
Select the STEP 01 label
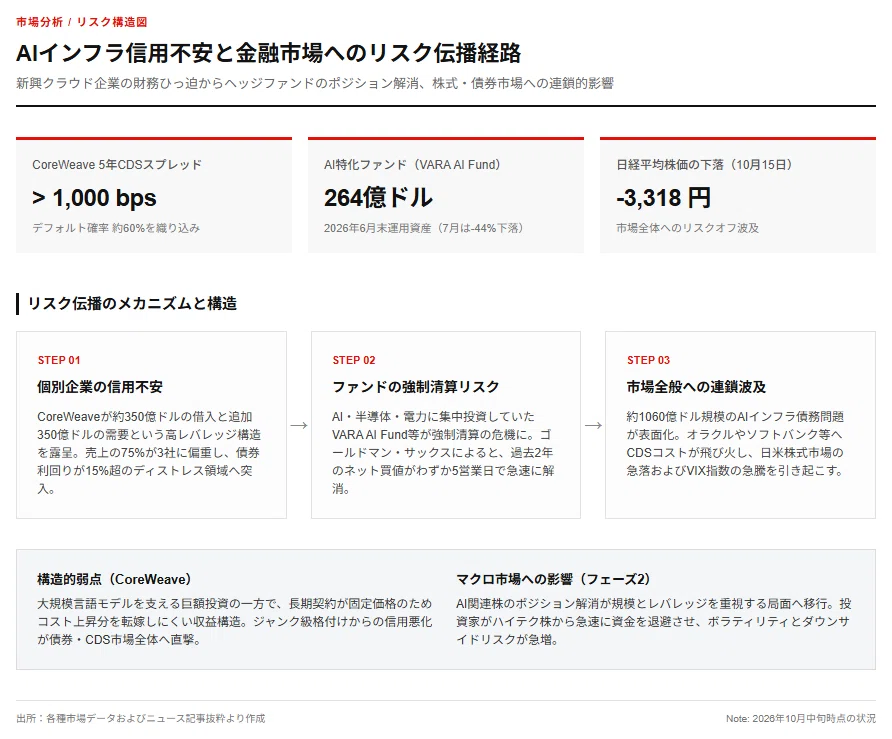pos(59,360)
